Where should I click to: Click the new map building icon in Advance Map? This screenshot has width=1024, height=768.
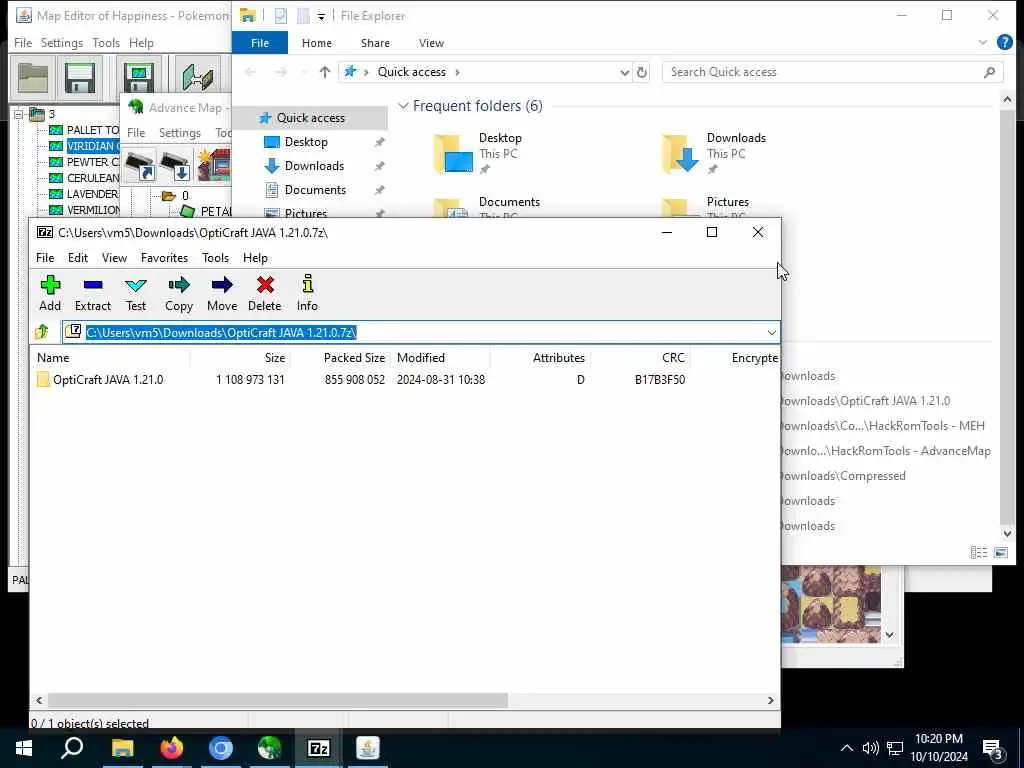click(215, 165)
